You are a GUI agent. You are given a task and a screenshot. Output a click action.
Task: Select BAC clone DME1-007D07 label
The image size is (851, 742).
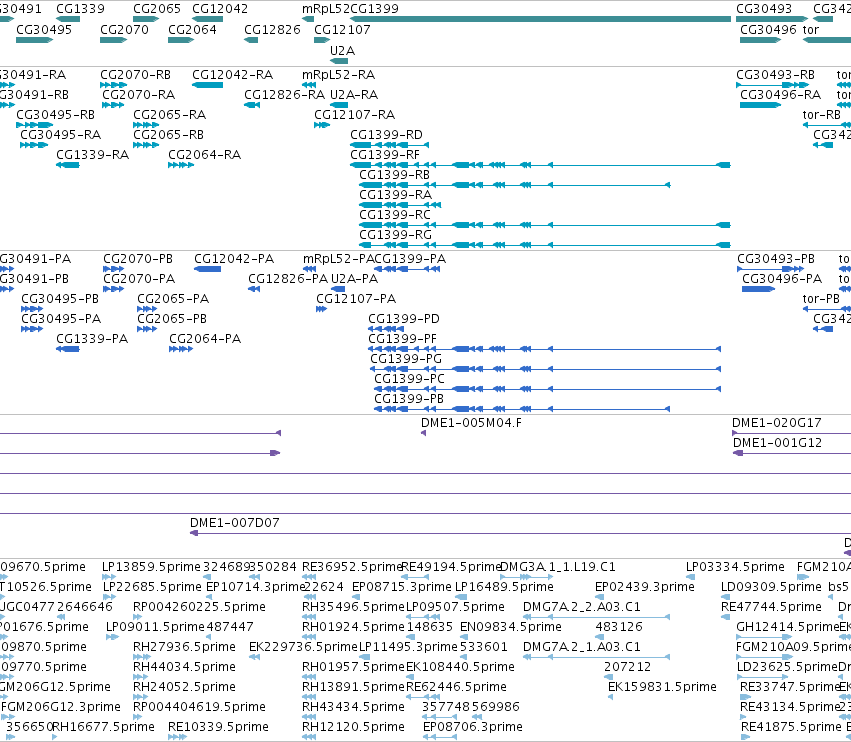234,523
